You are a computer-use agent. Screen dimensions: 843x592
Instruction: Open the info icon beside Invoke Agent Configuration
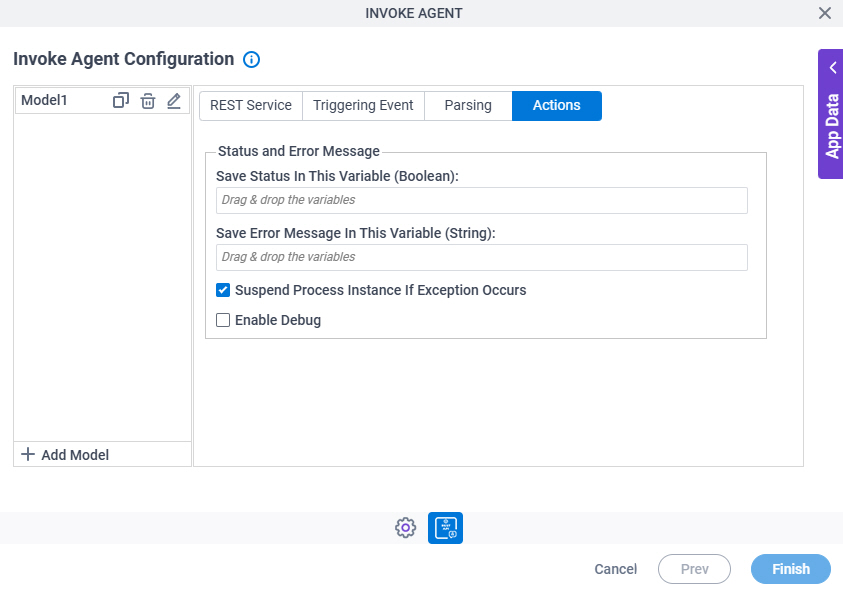coord(251,59)
